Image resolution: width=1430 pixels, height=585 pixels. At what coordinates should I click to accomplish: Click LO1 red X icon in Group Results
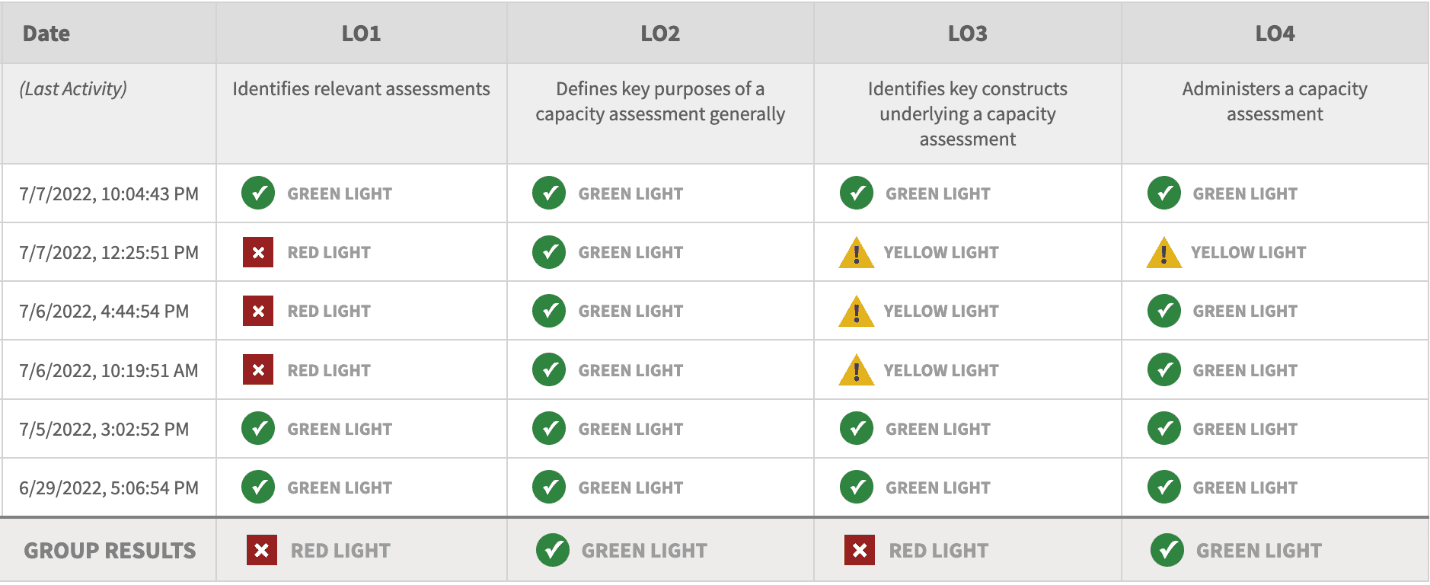click(x=262, y=550)
